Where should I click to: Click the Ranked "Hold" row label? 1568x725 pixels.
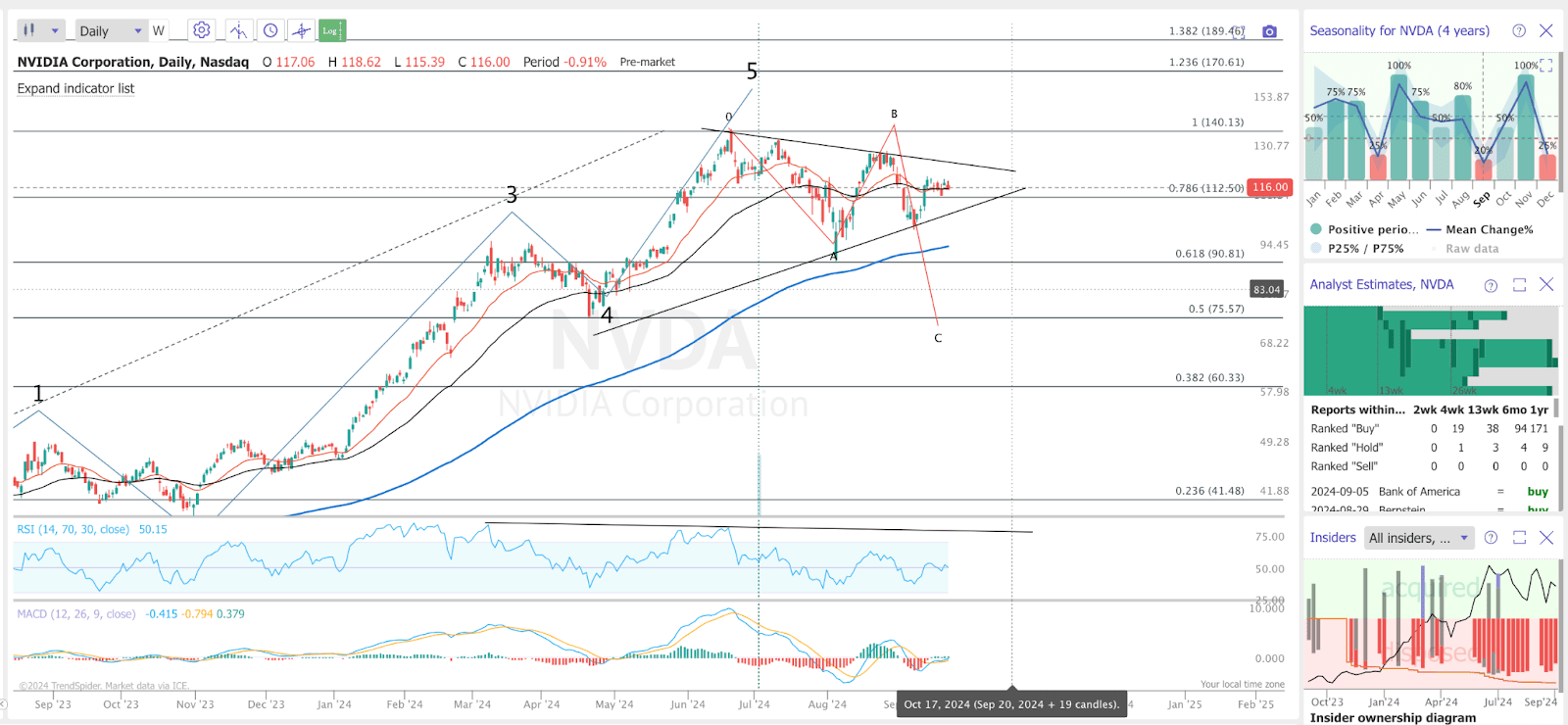[1347, 447]
